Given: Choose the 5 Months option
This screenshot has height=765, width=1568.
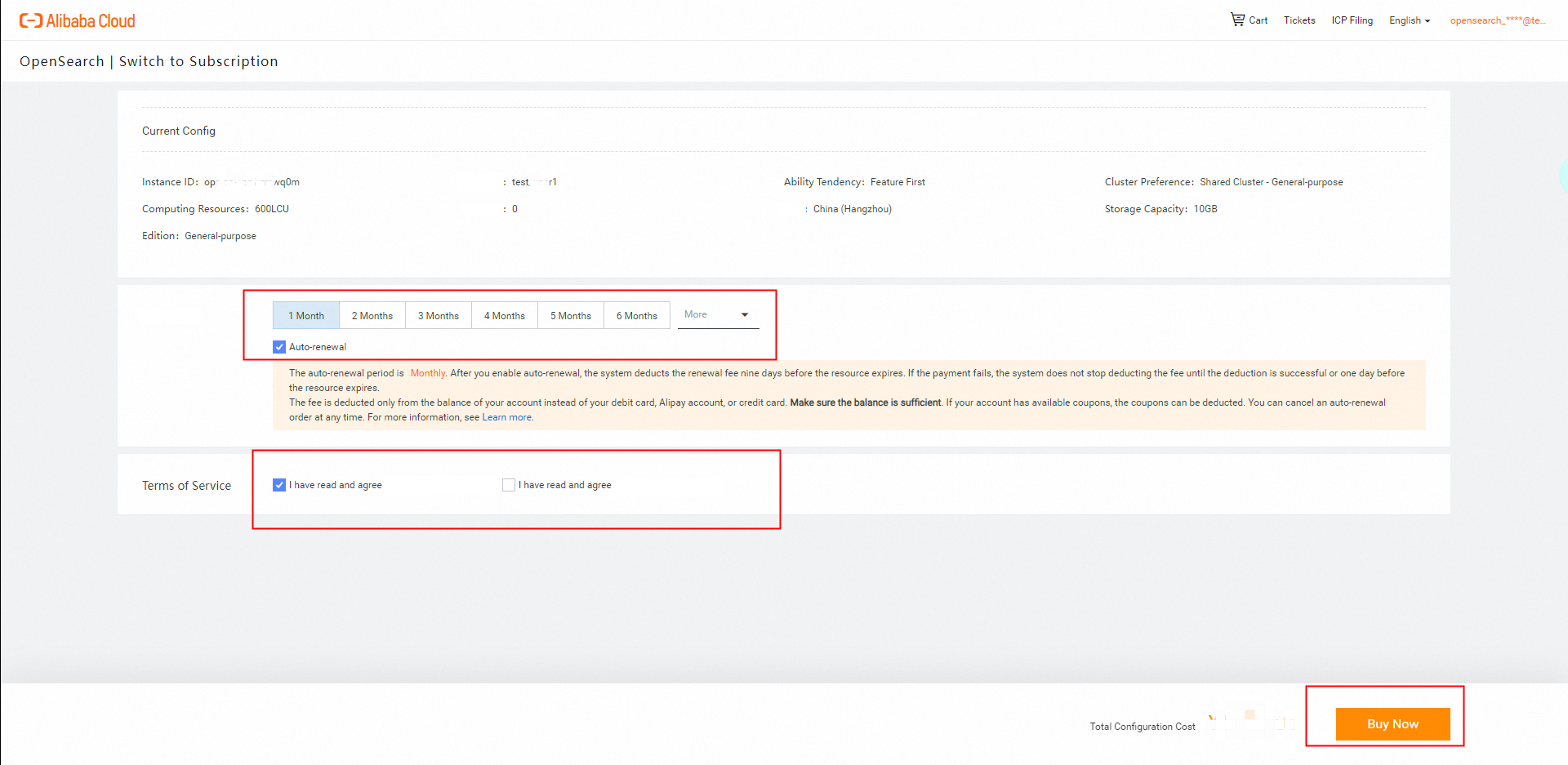Looking at the screenshot, I should click(571, 315).
